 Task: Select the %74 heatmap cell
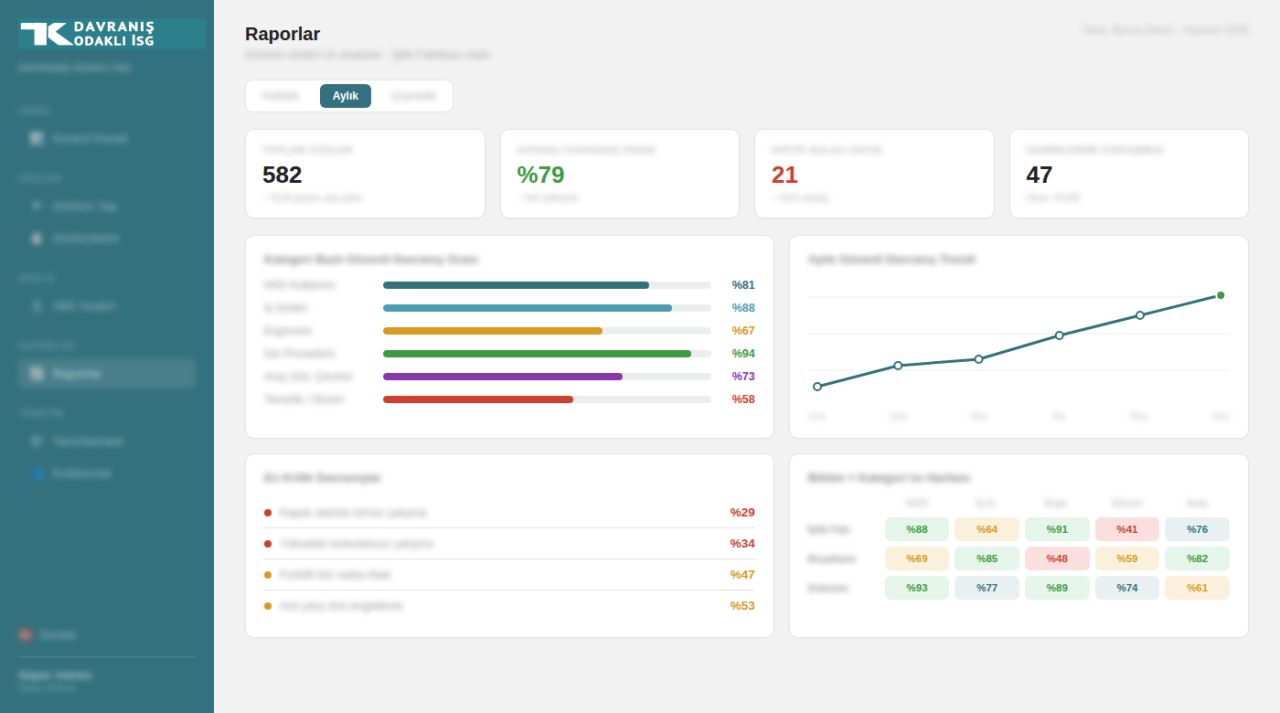click(1127, 587)
